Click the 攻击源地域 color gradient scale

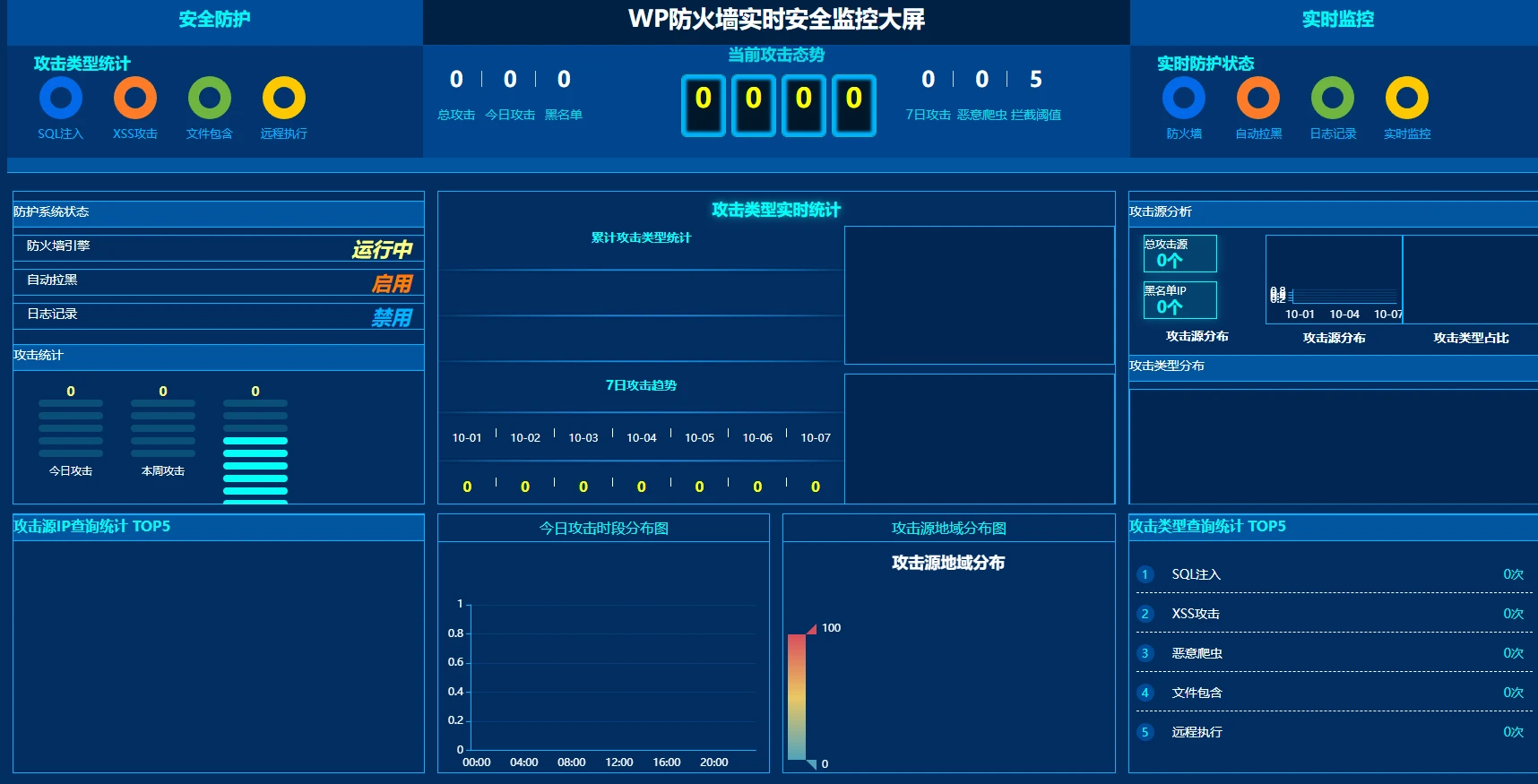click(x=797, y=696)
